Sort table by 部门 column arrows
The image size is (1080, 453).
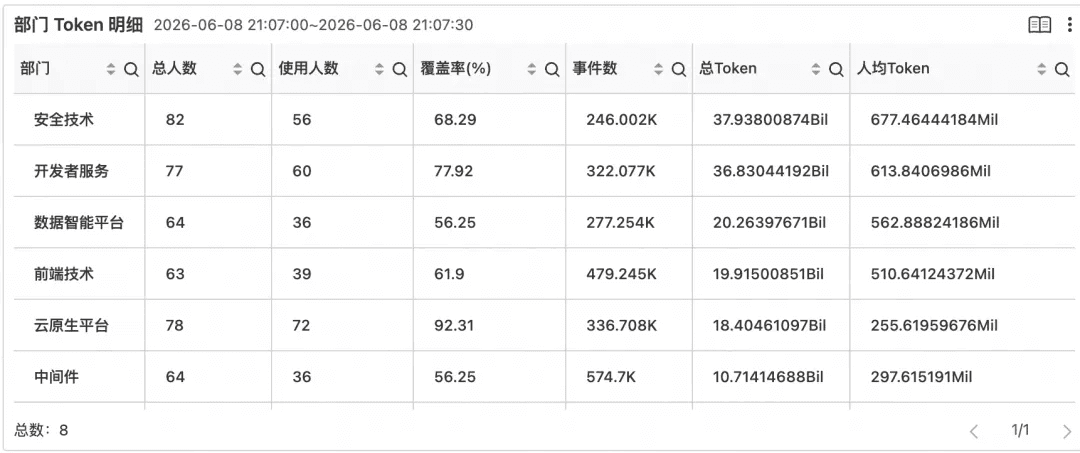point(111,70)
